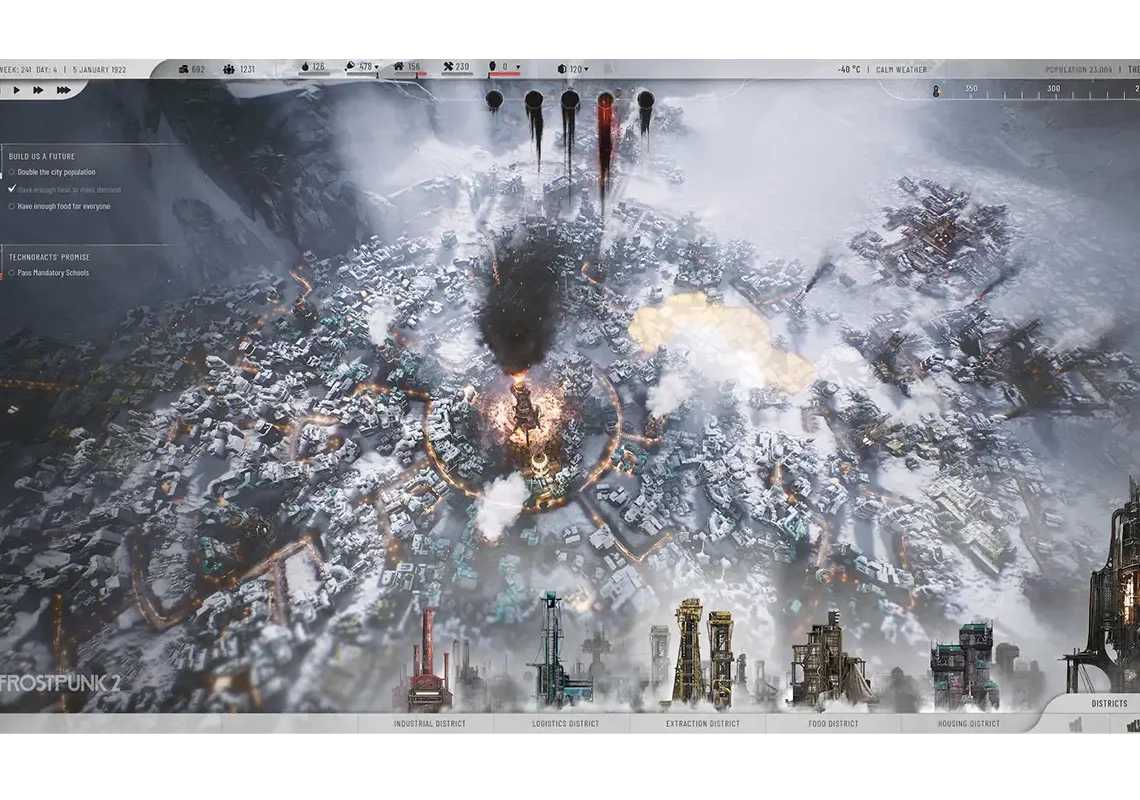Select the checked heat demand objective

[x=64, y=190]
